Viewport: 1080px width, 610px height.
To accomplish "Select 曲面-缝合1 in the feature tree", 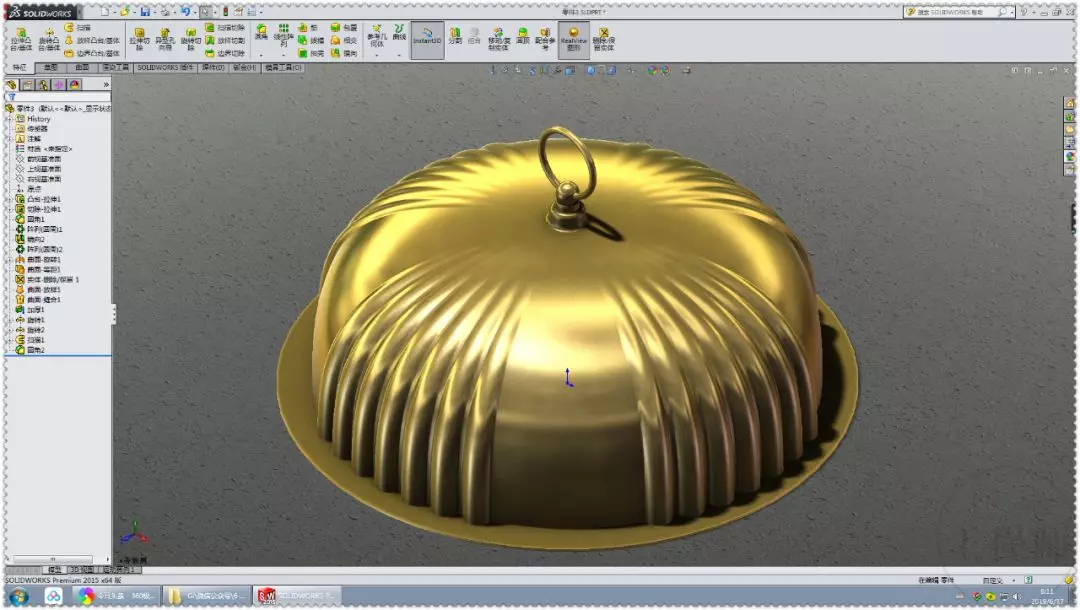I will tap(38, 300).
